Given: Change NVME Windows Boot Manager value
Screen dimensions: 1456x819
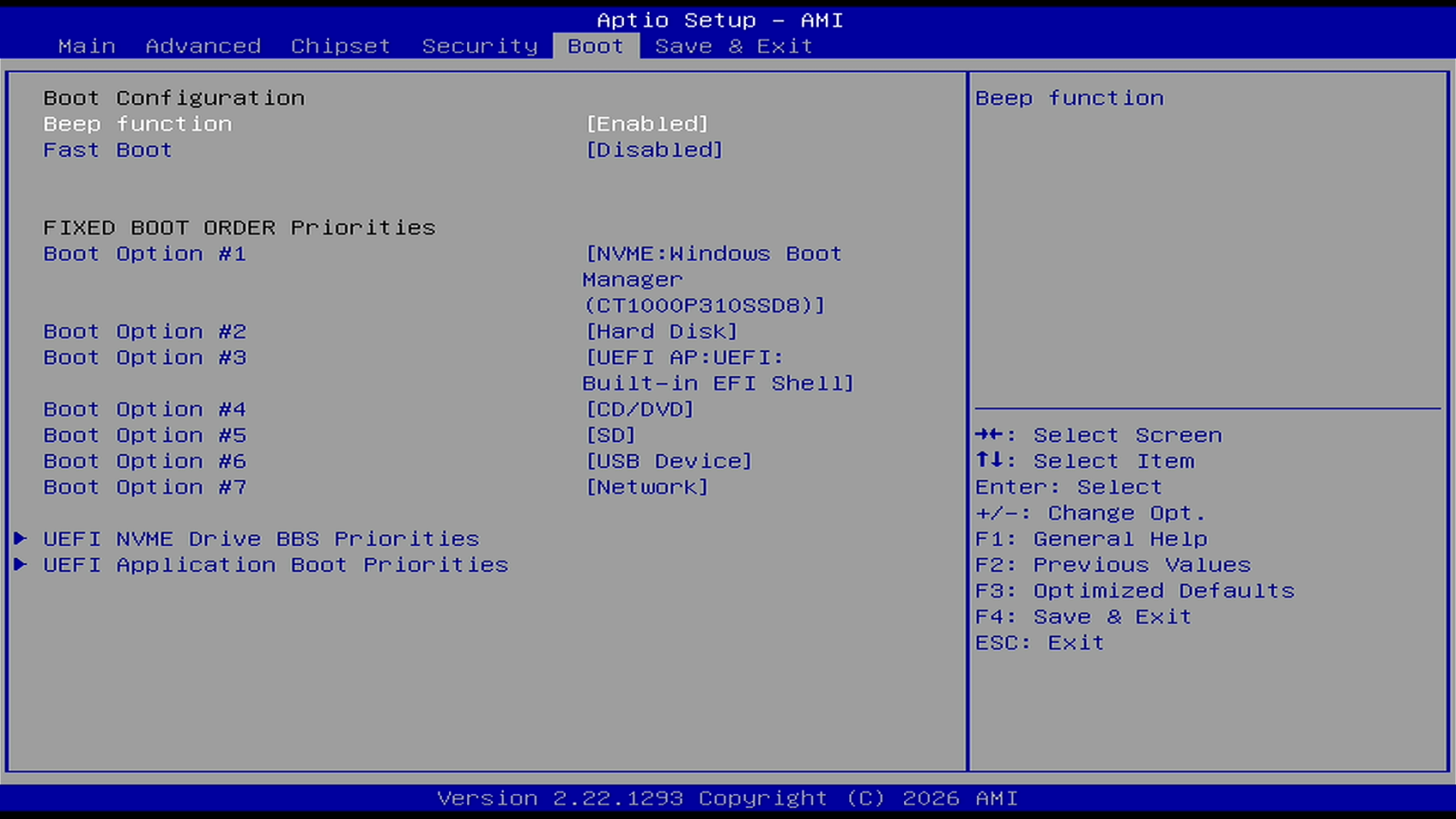Looking at the screenshot, I should click(712, 280).
